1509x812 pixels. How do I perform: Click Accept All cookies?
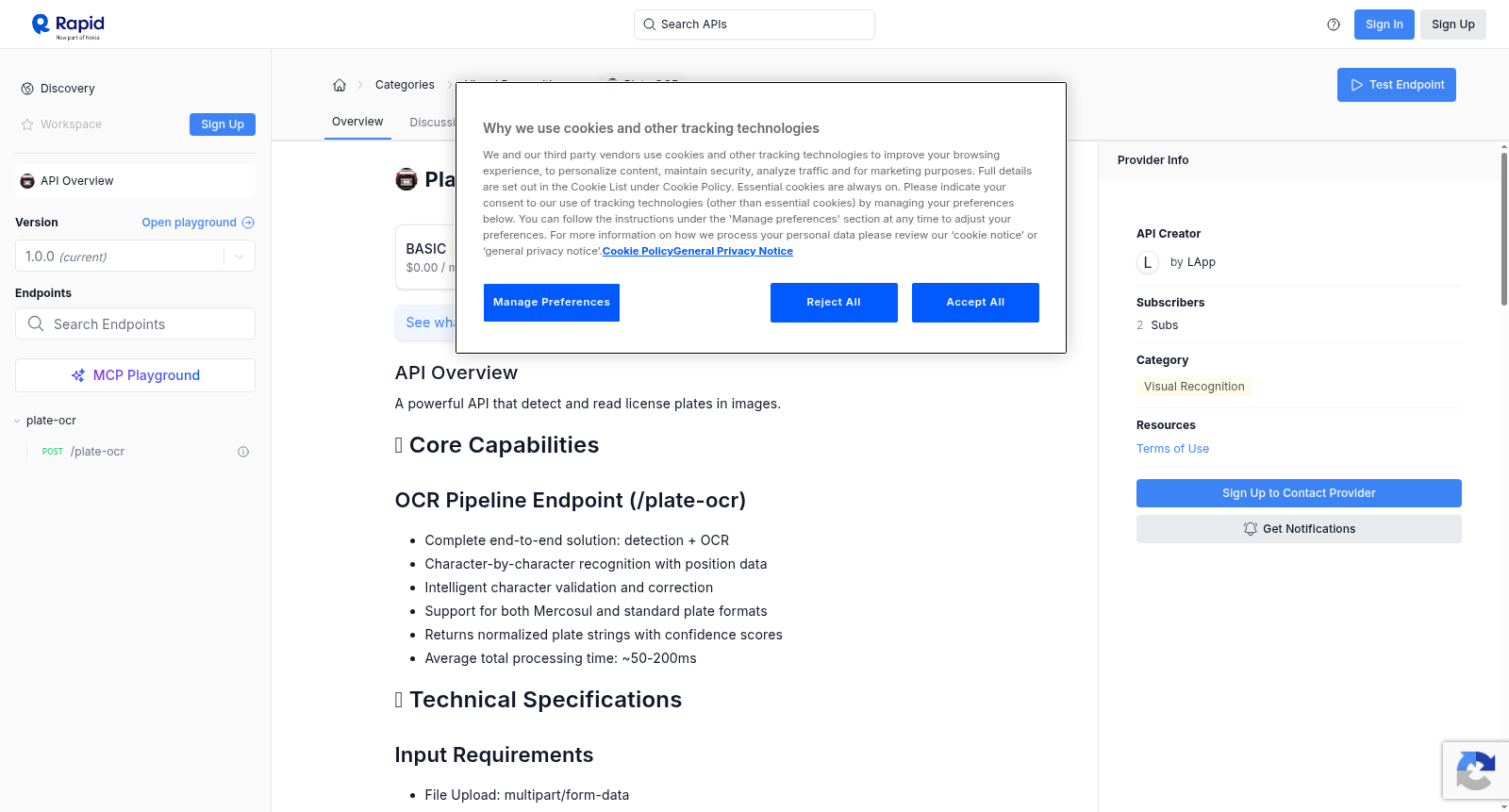point(975,303)
